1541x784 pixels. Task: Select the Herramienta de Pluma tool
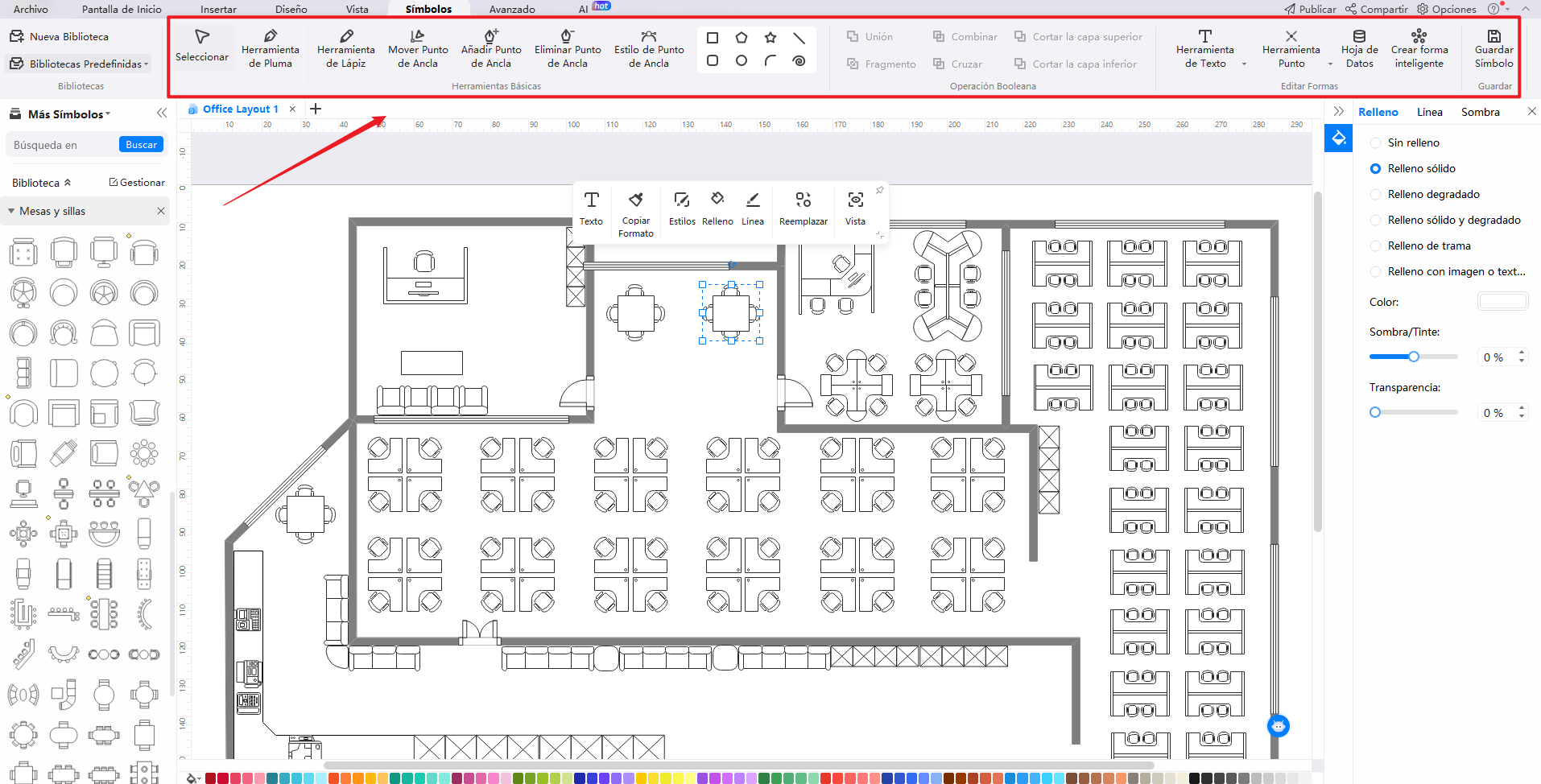[x=270, y=48]
